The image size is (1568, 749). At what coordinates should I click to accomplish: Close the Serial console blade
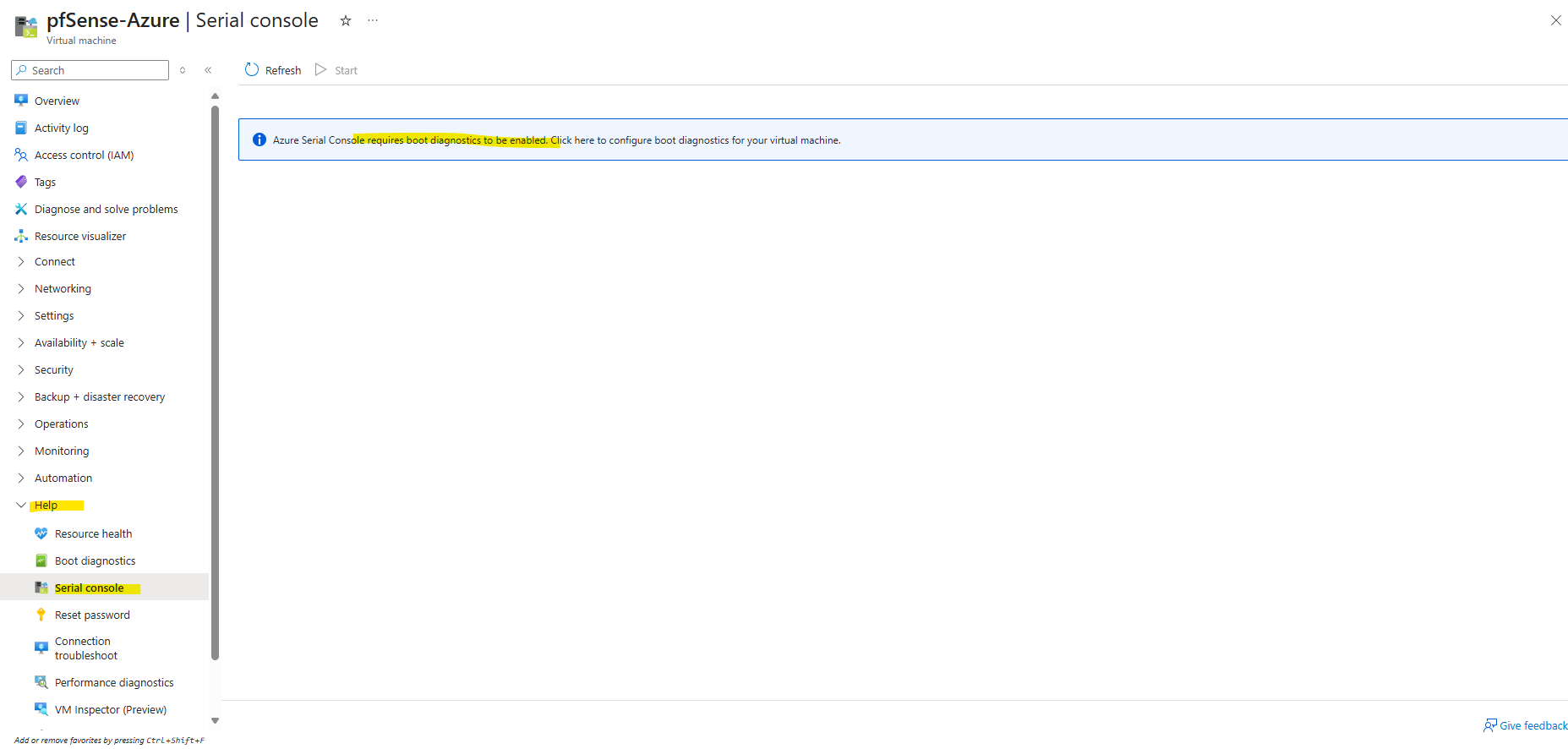1556,20
